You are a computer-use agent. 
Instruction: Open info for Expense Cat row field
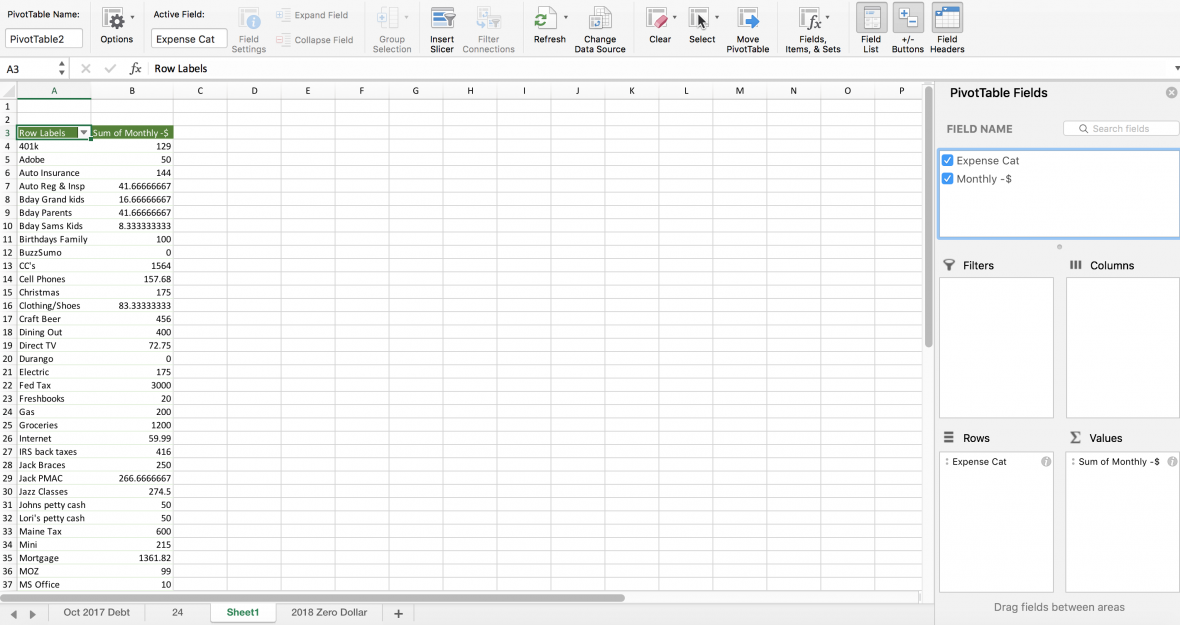[1046, 462]
